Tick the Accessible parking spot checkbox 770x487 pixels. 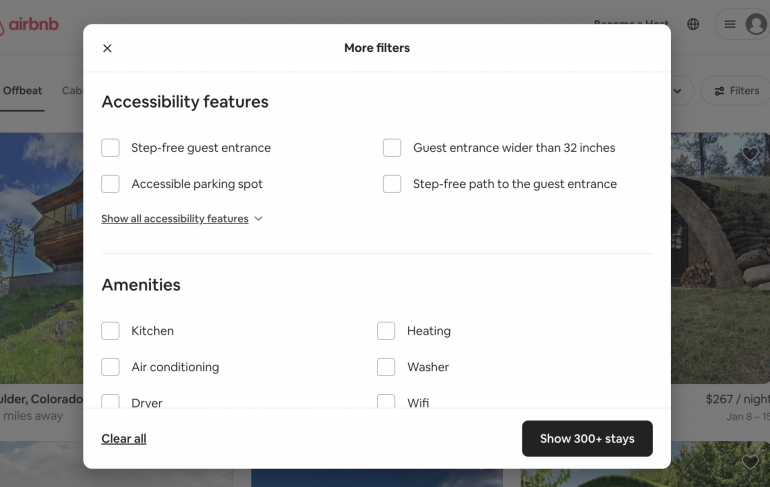[111, 184]
